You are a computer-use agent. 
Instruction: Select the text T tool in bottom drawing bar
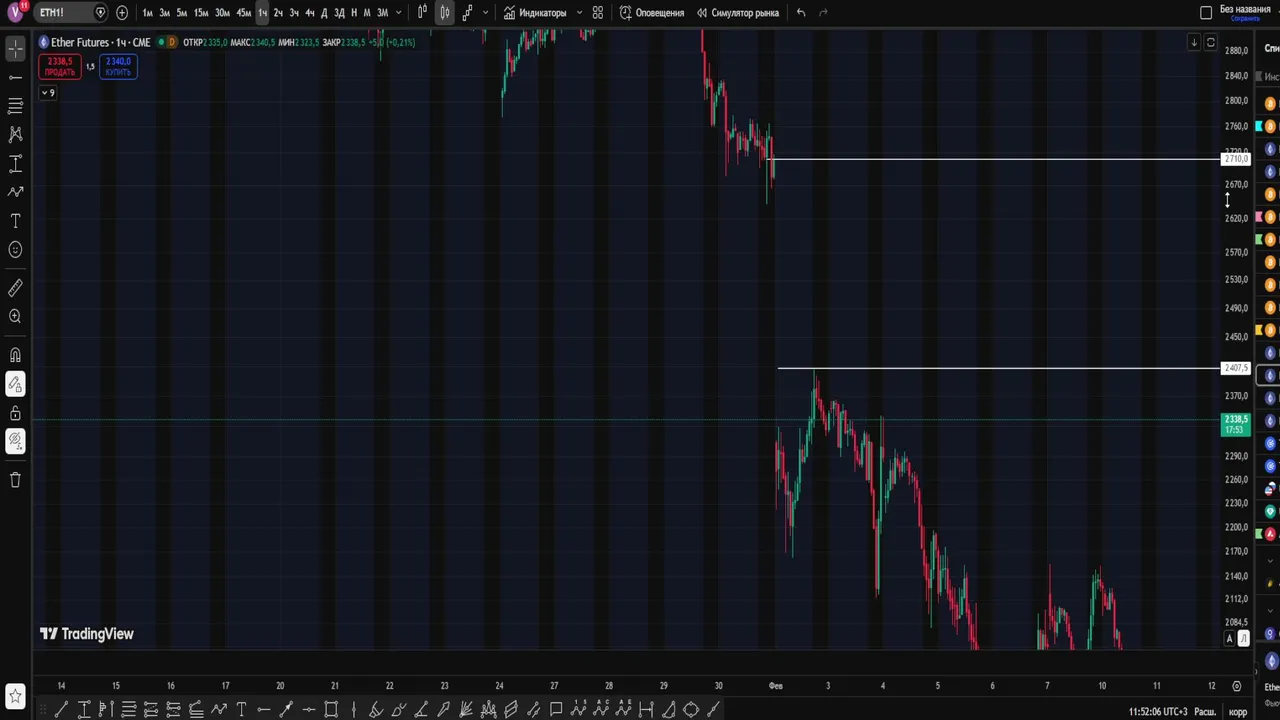(x=241, y=710)
